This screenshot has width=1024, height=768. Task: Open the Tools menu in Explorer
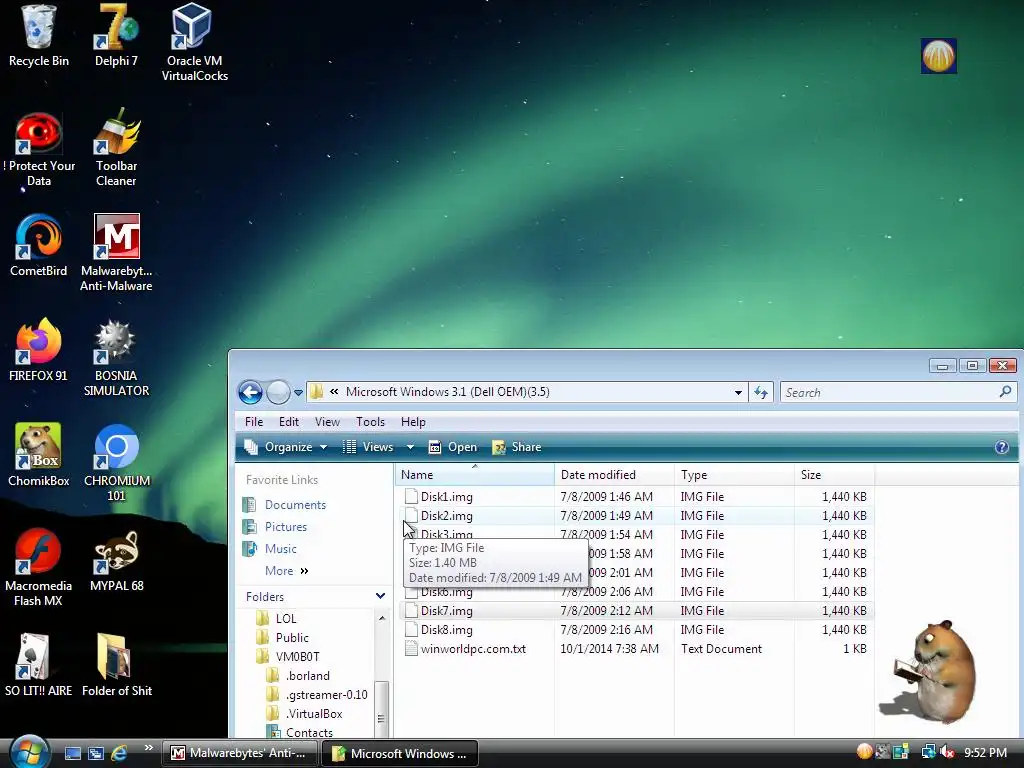click(370, 422)
